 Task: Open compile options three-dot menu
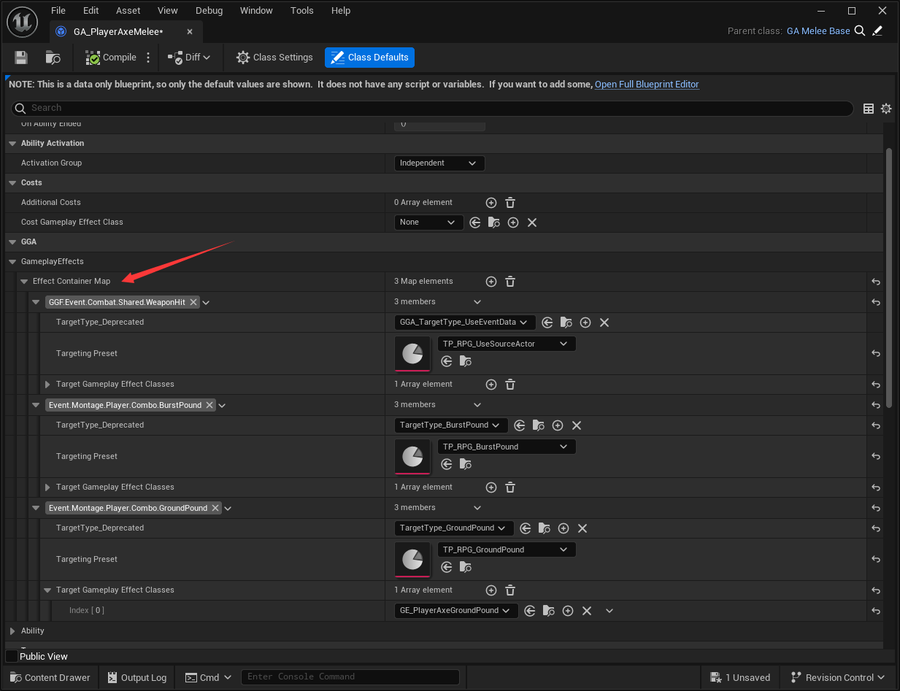(x=148, y=57)
